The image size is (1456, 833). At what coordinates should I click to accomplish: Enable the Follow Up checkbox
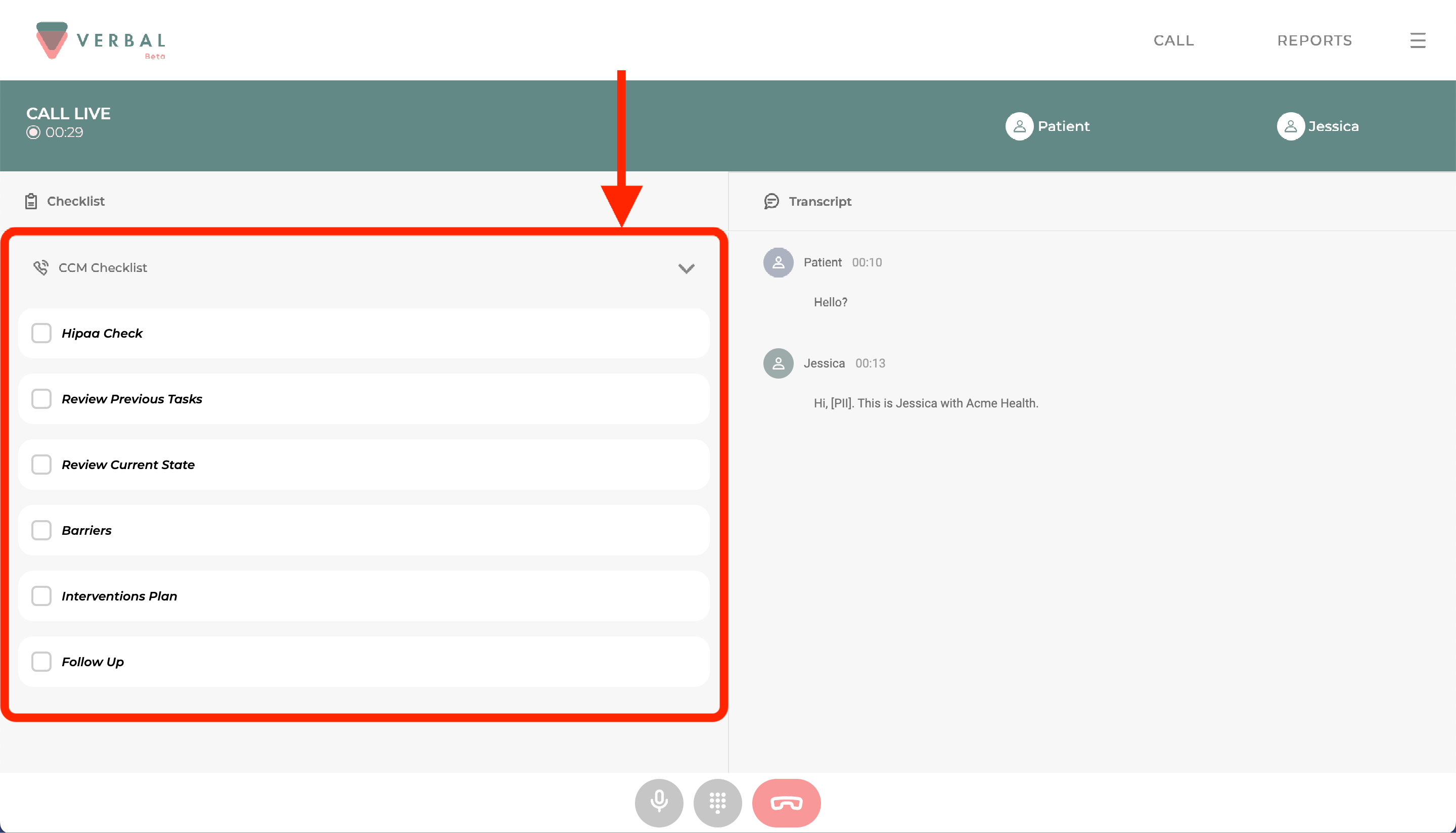pyautogui.click(x=41, y=661)
